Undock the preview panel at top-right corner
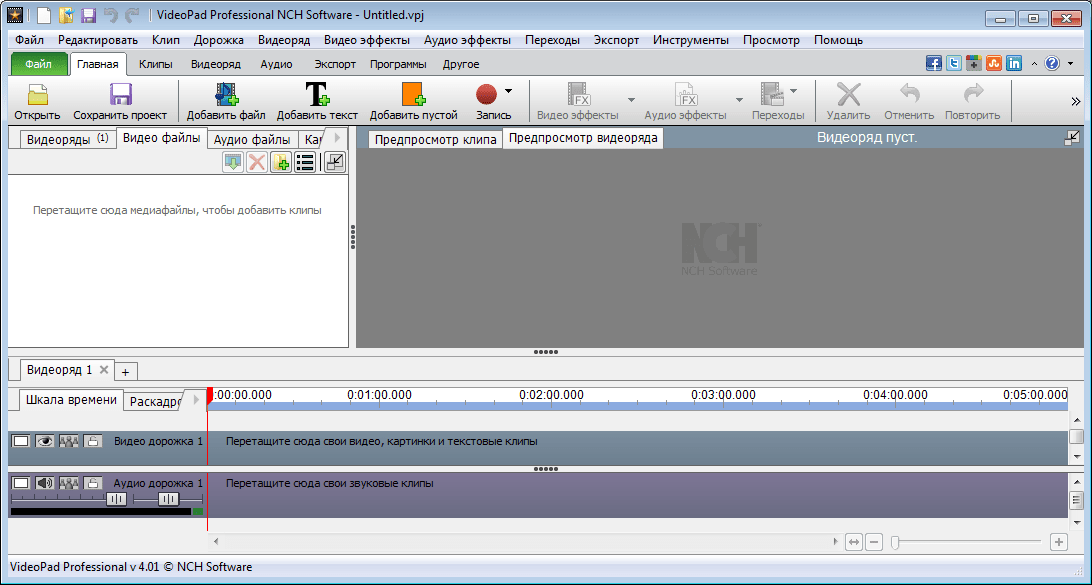Screen dimensions: 1092x585 (x=1072, y=138)
